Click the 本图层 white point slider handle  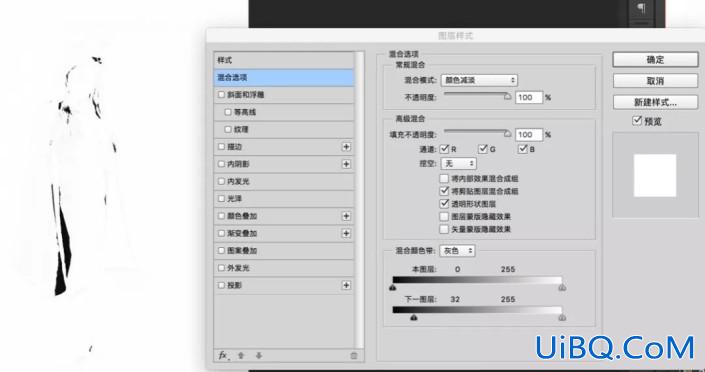562,287
